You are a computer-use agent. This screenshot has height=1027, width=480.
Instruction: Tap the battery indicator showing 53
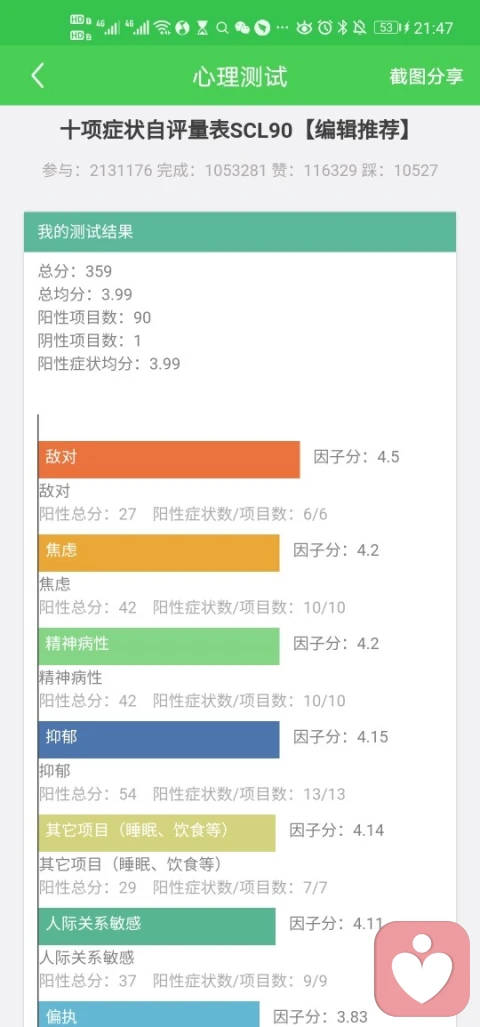pyautogui.click(x=387, y=28)
